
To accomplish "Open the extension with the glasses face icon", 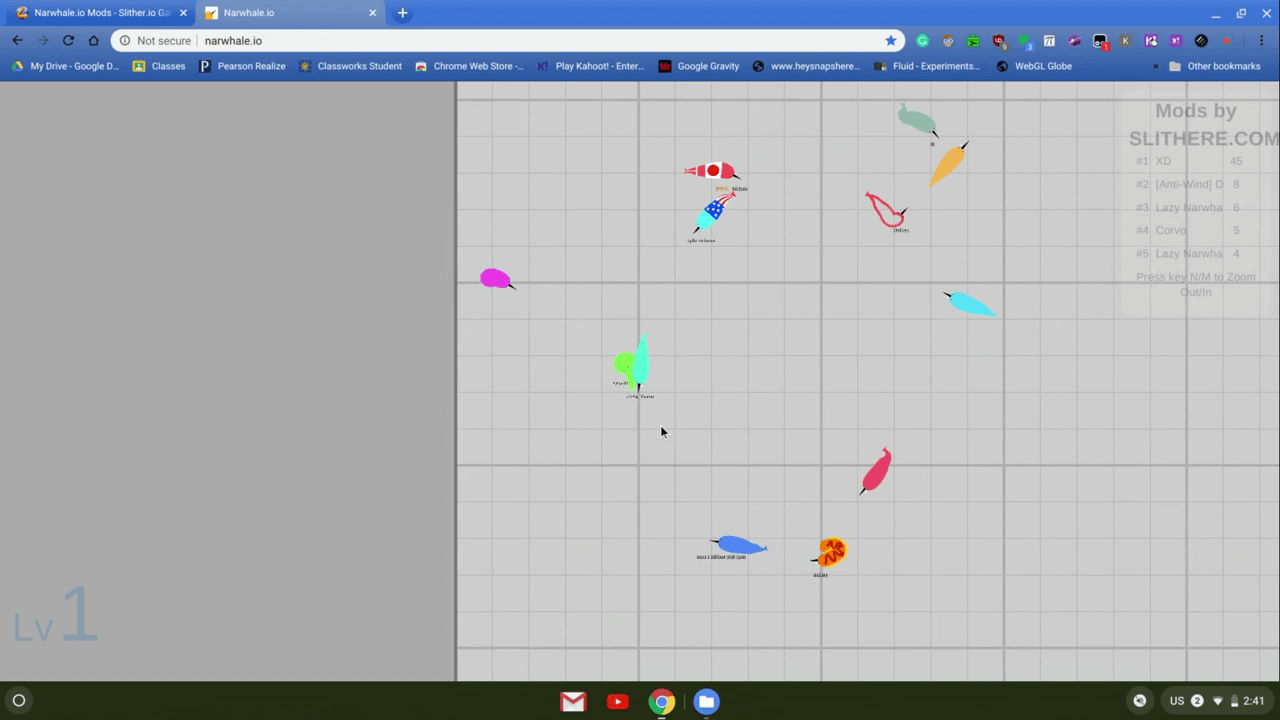I will point(948,41).
